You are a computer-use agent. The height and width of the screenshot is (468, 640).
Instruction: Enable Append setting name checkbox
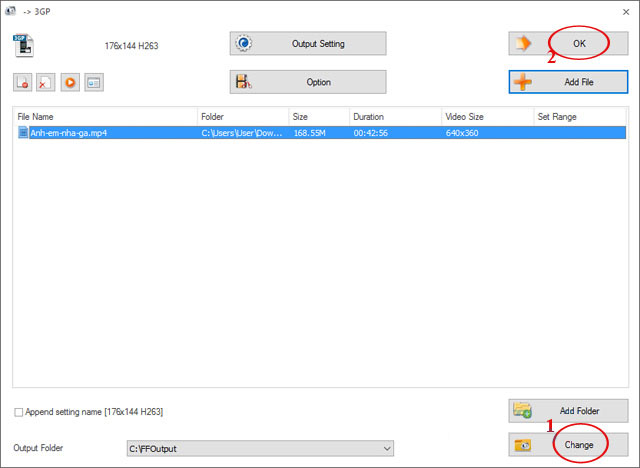(19, 412)
